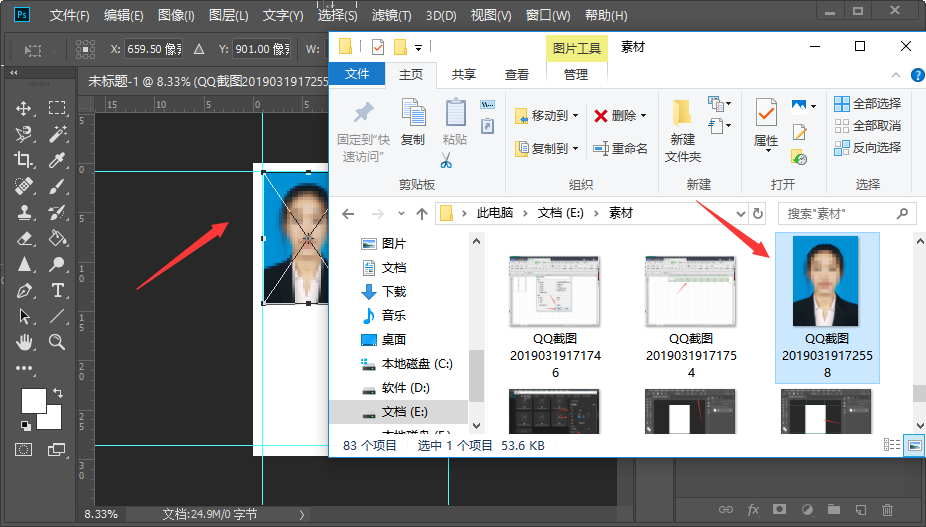Select the Rectangular Marquee tool
The width and height of the screenshot is (926, 527).
click(57, 108)
